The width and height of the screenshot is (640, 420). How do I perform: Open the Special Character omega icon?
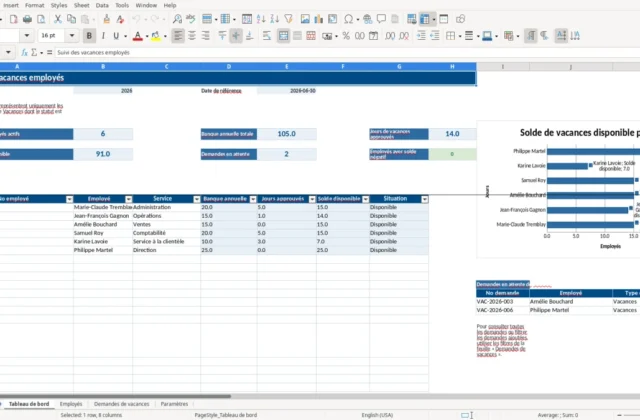coord(349,19)
